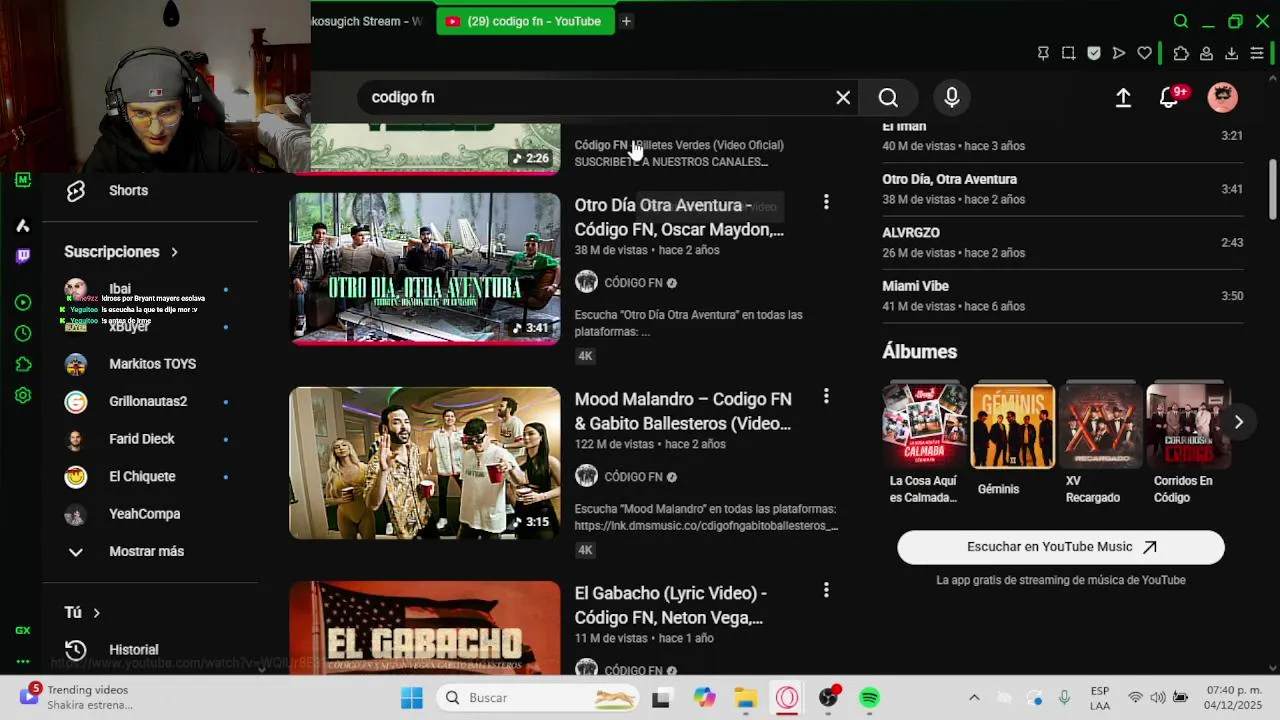Open Opera downloads icon
The image size is (1280, 720).
coord(1232,53)
